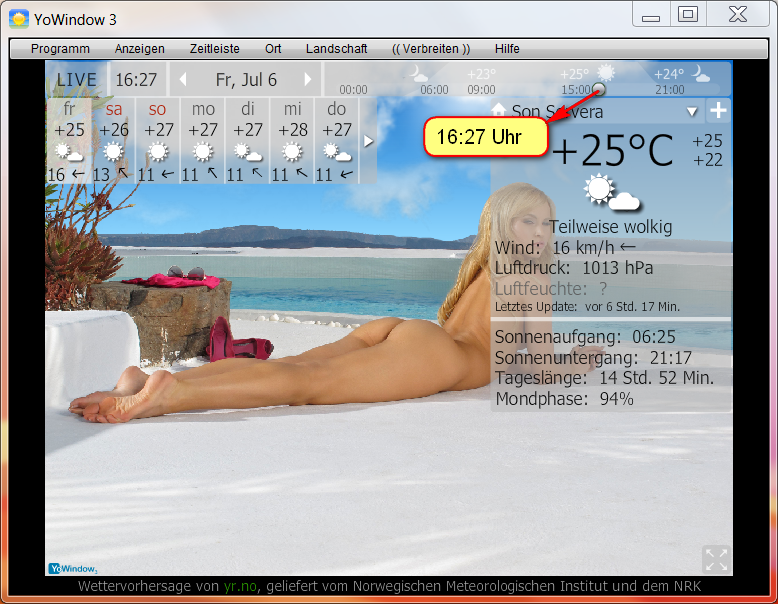778x604 pixels.
Task: Click the fullscreen expand icon
Action: pos(716,559)
